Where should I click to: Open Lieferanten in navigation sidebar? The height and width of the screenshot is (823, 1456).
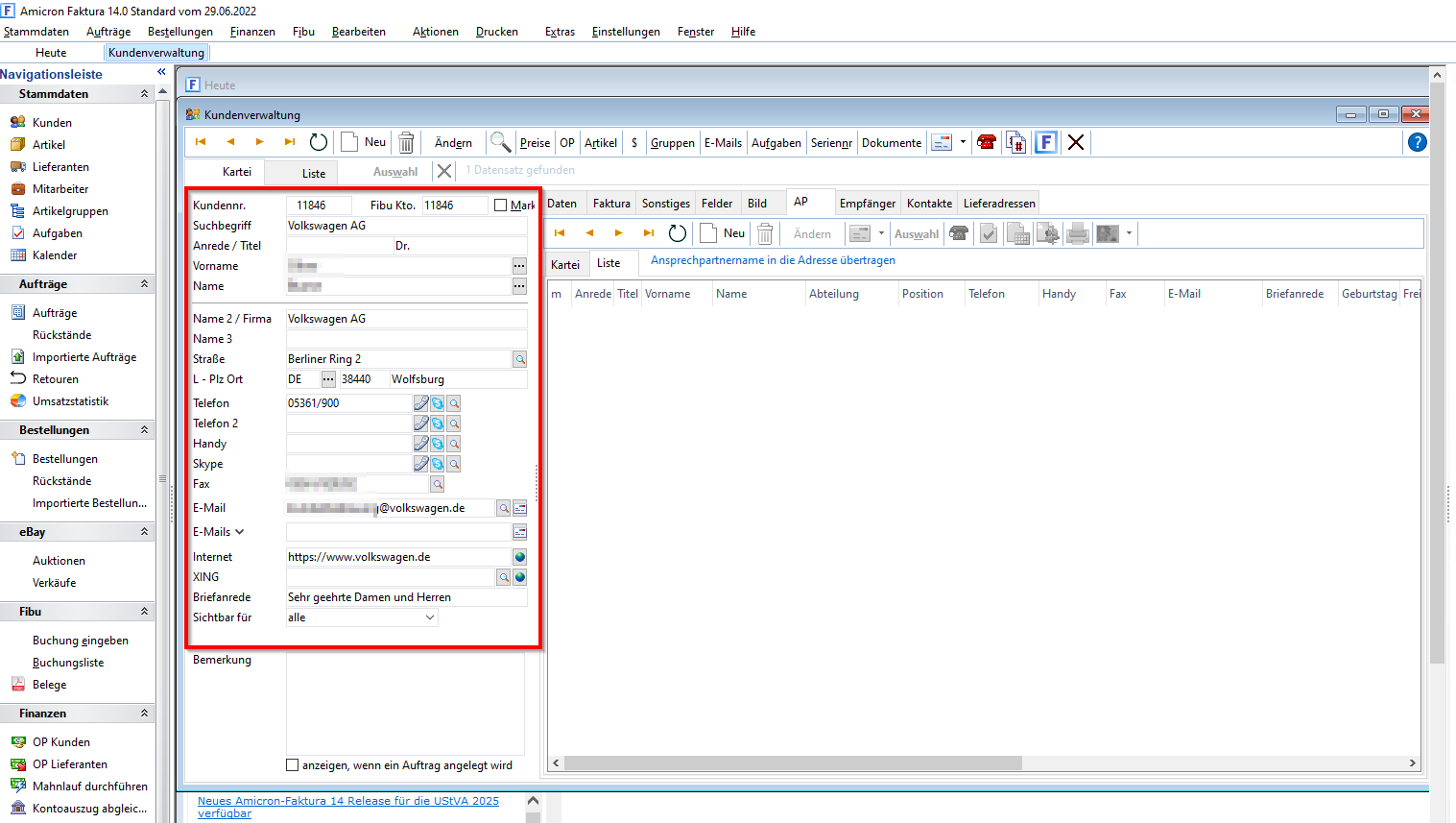(60, 167)
